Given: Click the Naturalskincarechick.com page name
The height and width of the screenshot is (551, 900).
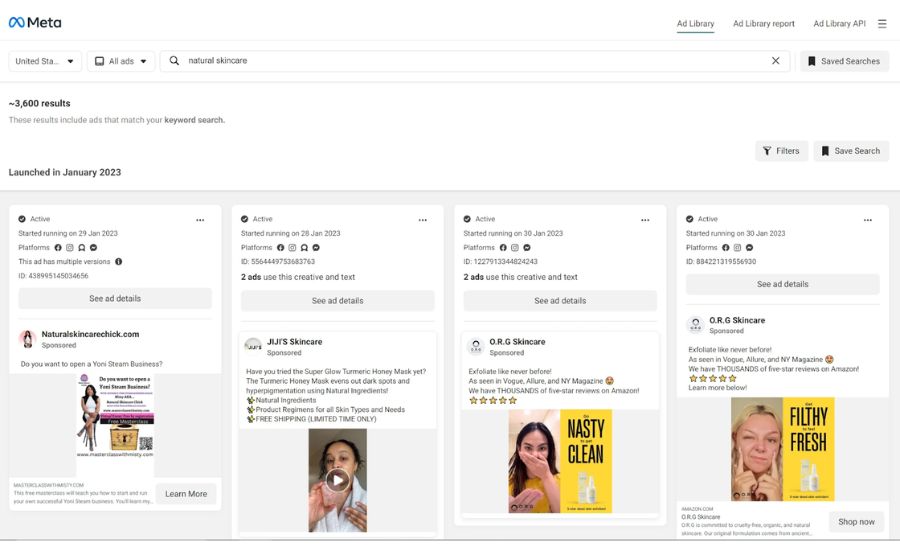Looking at the screenshot, I should [x=90, y=334].
